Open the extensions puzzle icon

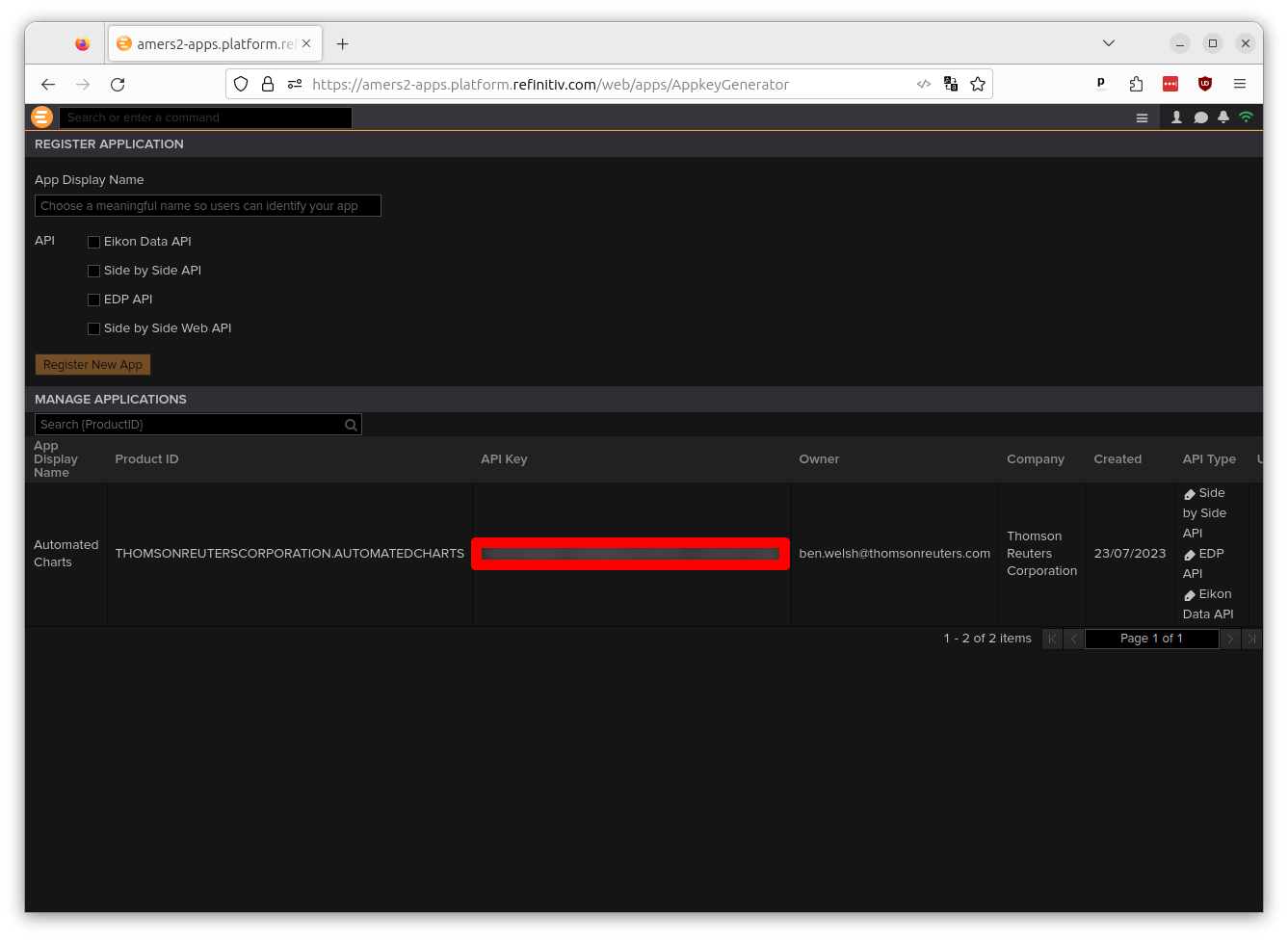pos(1136,84)
